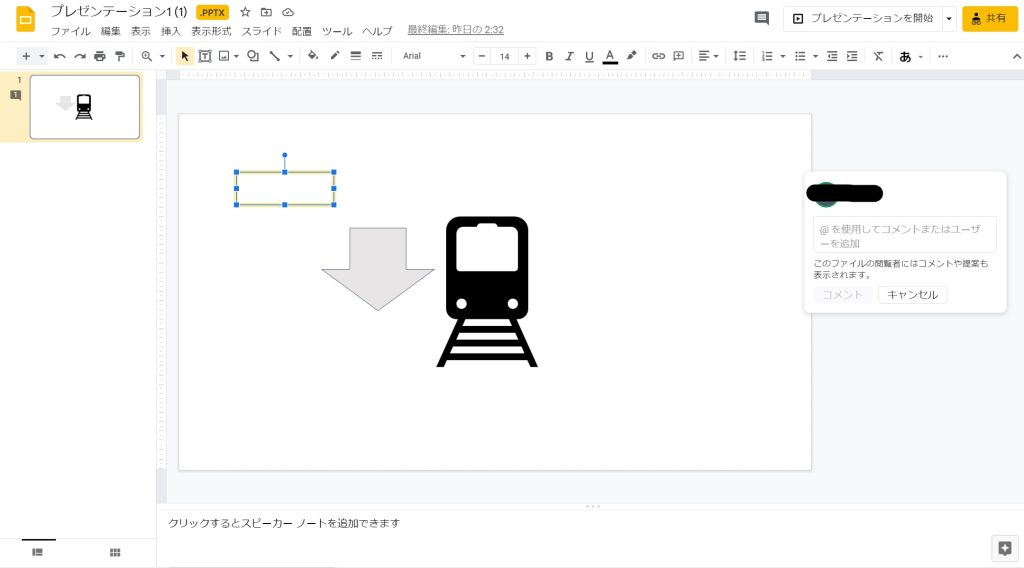Click the insert image icon
The width and height of the screenshot is (1024, 568).
tap(224, 56)
